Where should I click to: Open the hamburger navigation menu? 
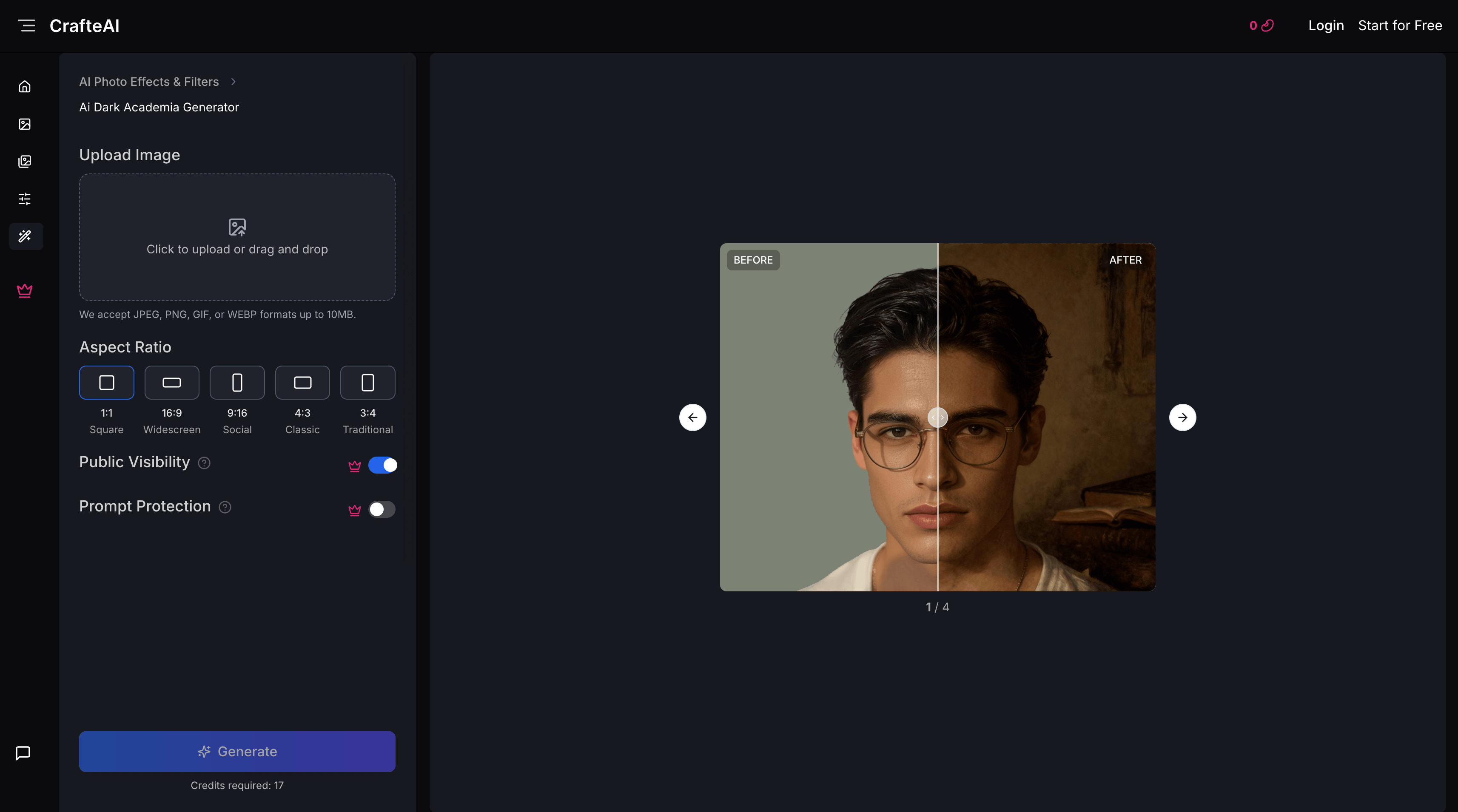pyautogui.click(x=27, y=26)
